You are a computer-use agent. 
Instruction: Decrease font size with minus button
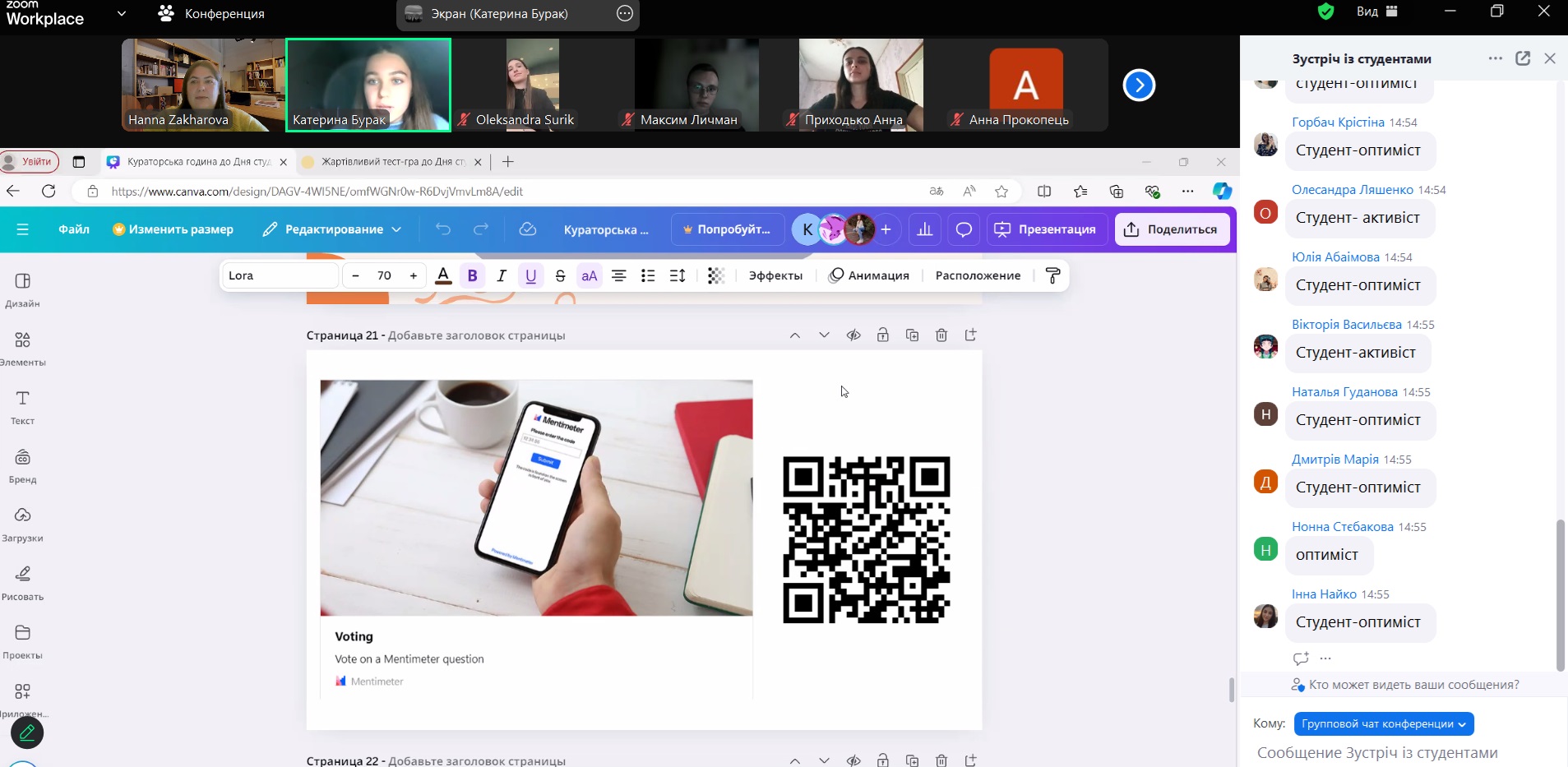(x=355, y=275)
